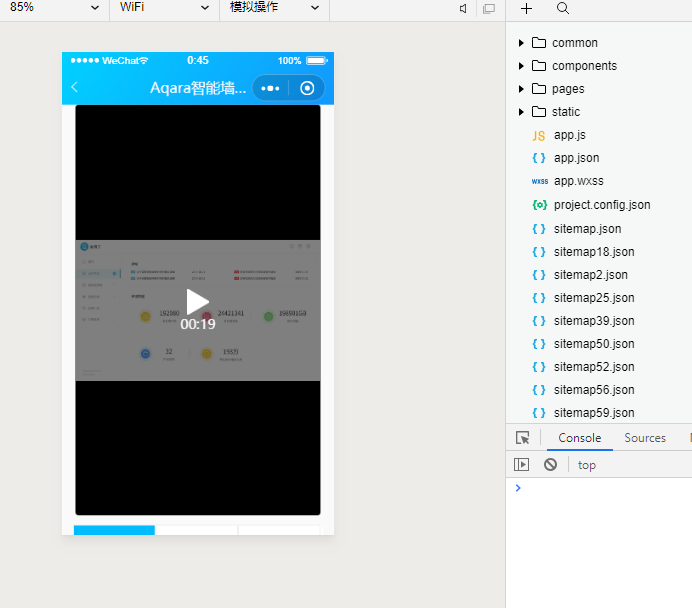This screenshot has height=608, width=692.
Task: Open sitemap59.json file name
Action: click(594, 412)
